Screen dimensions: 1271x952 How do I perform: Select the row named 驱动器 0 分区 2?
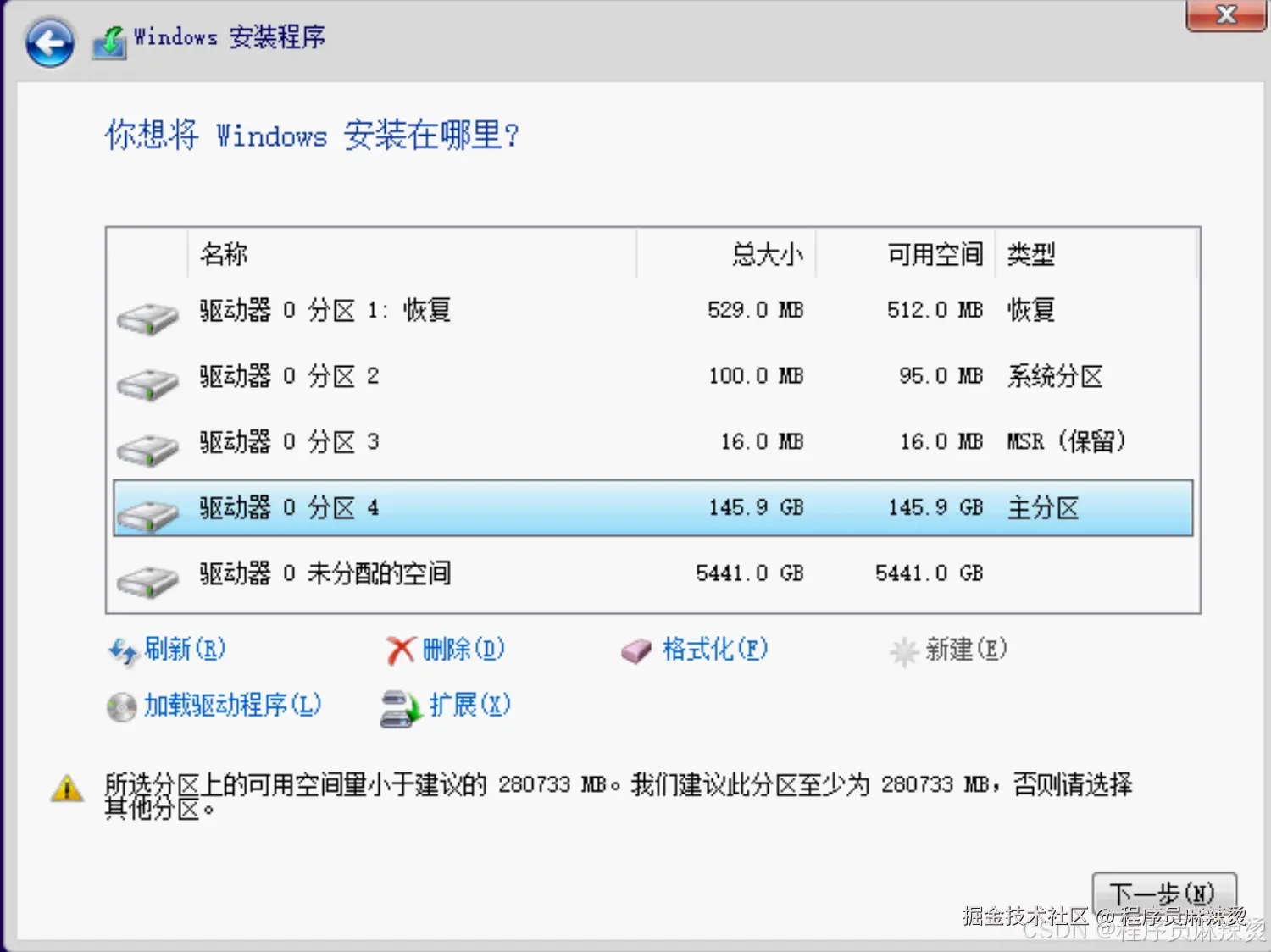pos(653,376)
